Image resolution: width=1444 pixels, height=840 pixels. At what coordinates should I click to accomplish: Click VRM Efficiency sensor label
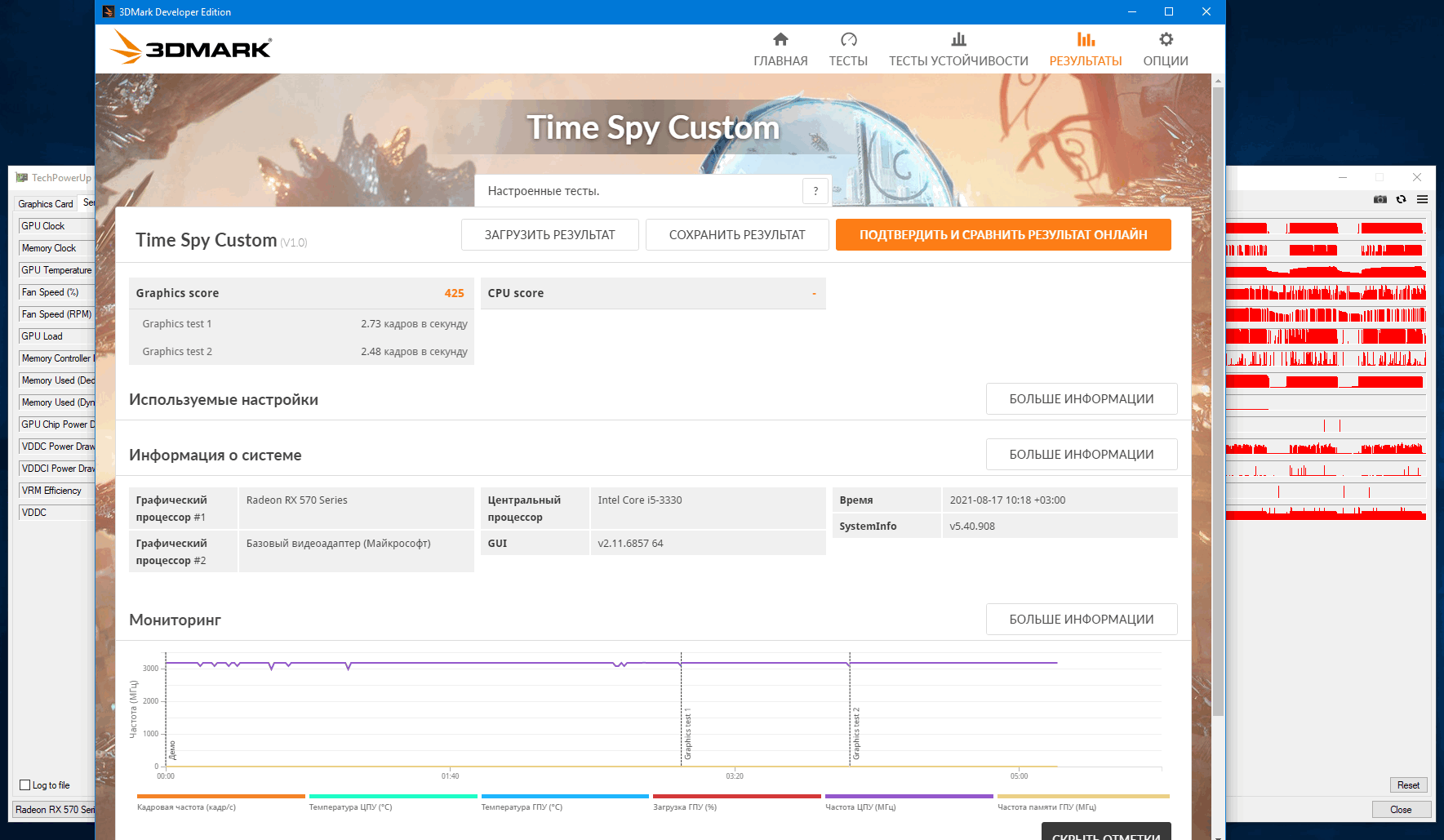[x=56, y=491]
